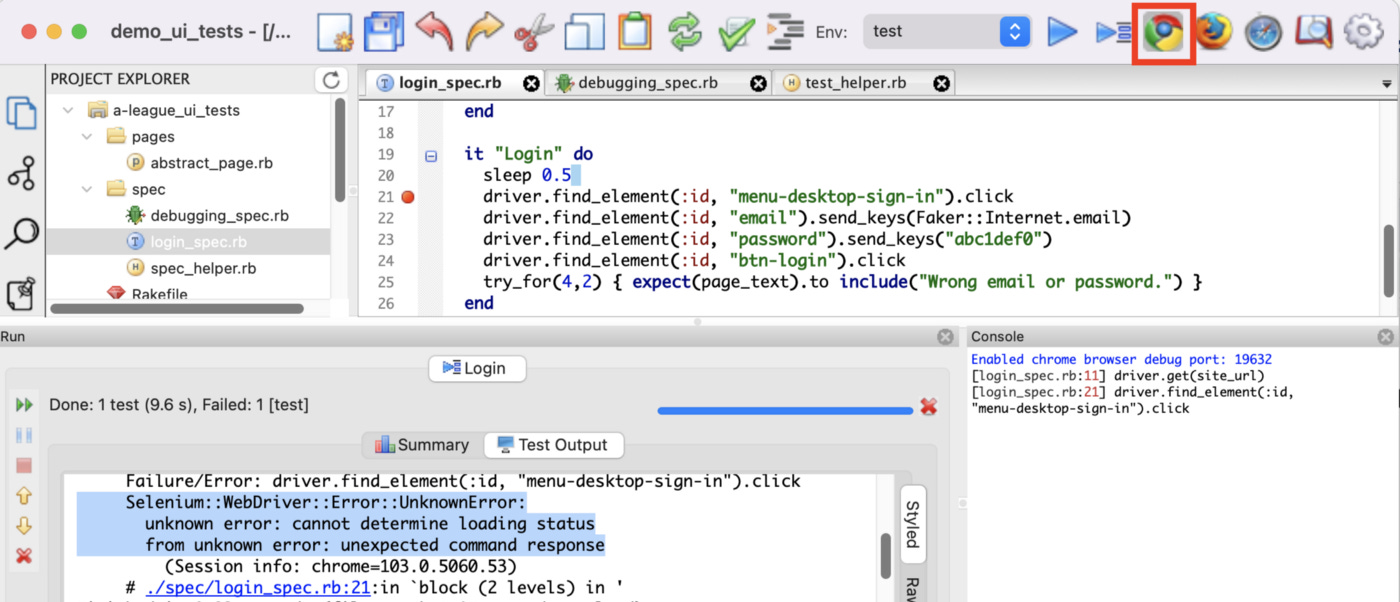Run the test file with blue play arrow
The height and width of the screenshot is (602, 1400).
1062,32
